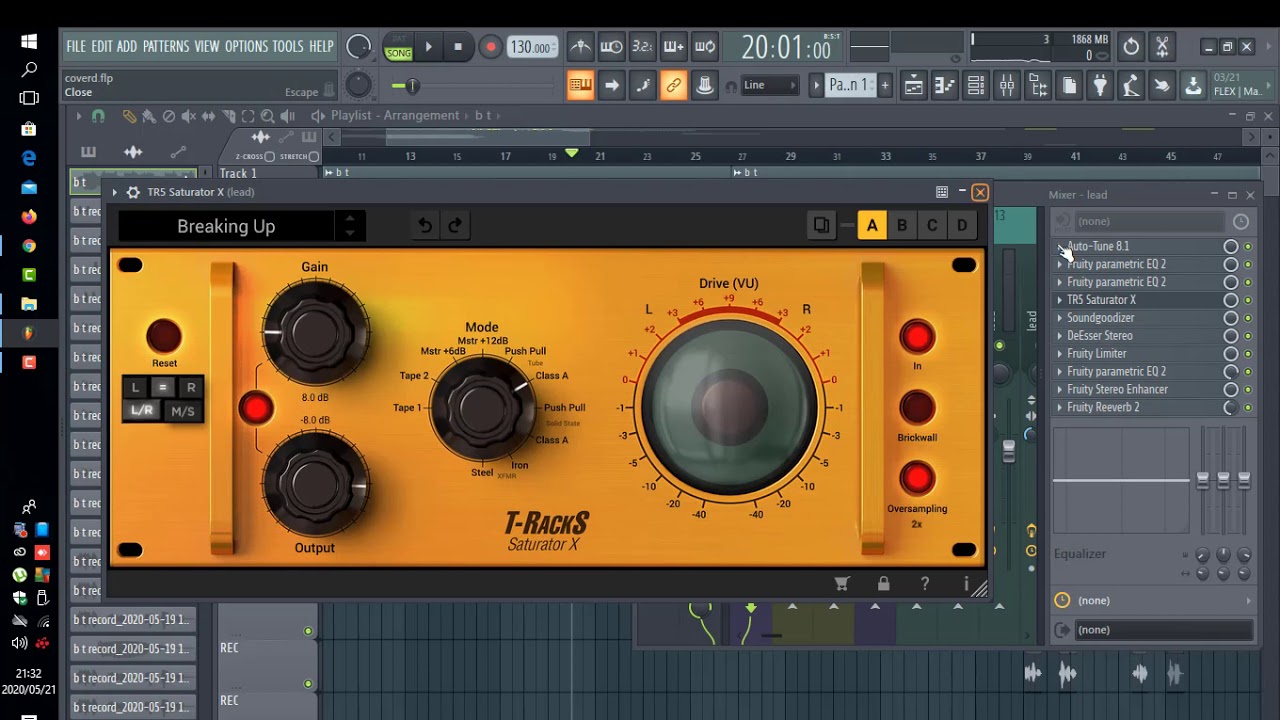Select the M/S processing mode
The height and width of the screenshot is (720, 1280).
(183, 411)
